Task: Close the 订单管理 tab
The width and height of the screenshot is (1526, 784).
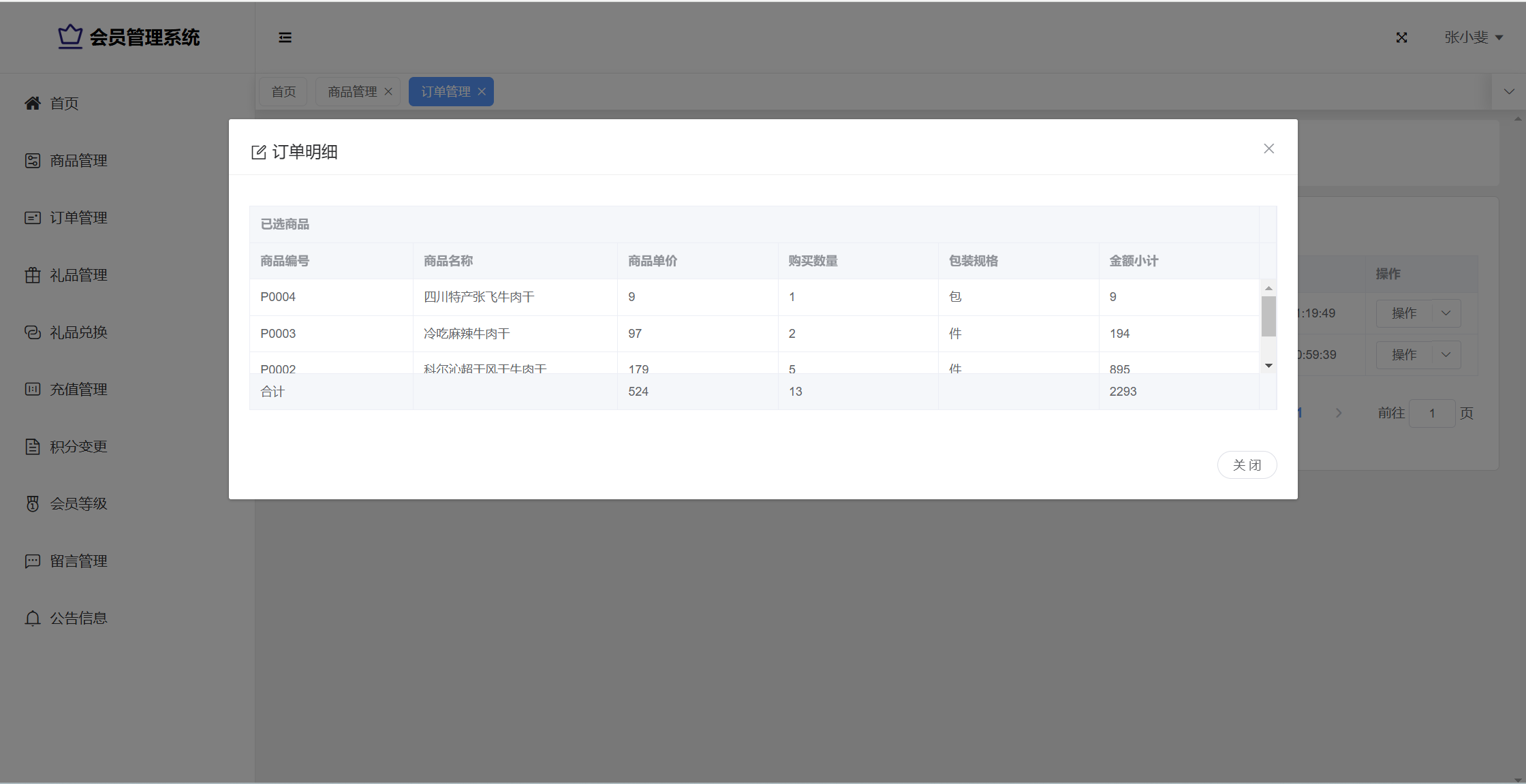Action: [482, 92]
